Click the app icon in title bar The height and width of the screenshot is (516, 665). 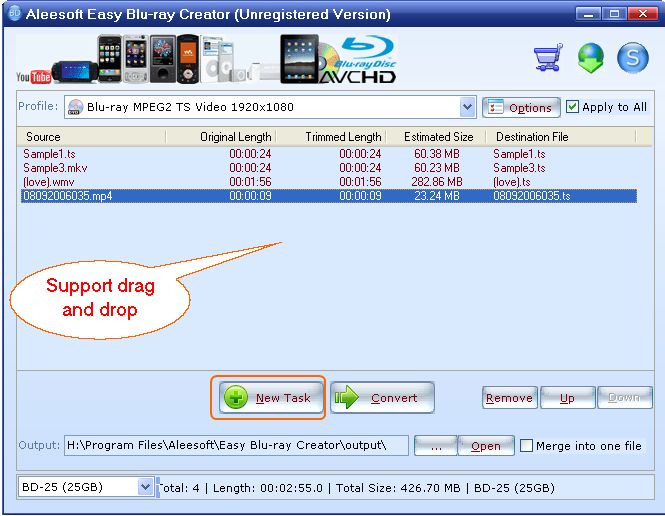pos(14,13)
